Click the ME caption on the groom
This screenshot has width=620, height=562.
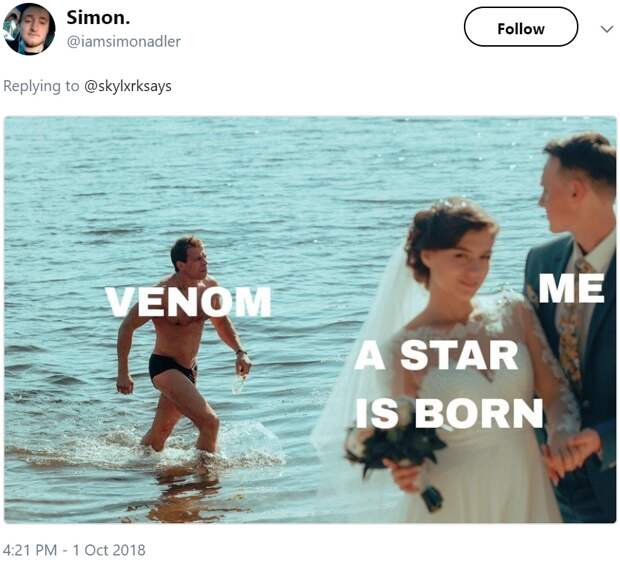coord(572,288)
